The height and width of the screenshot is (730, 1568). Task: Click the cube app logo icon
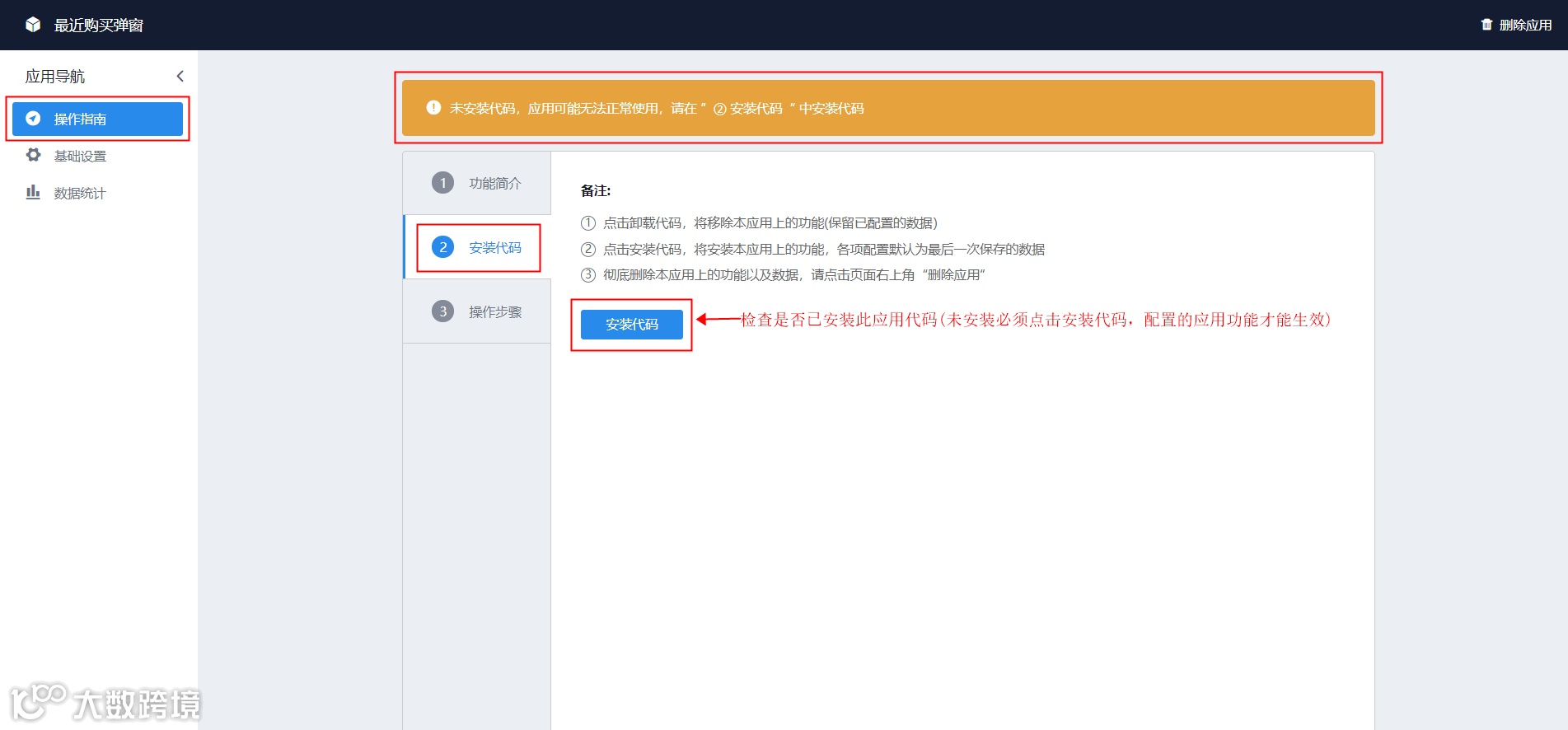point(33,25)
